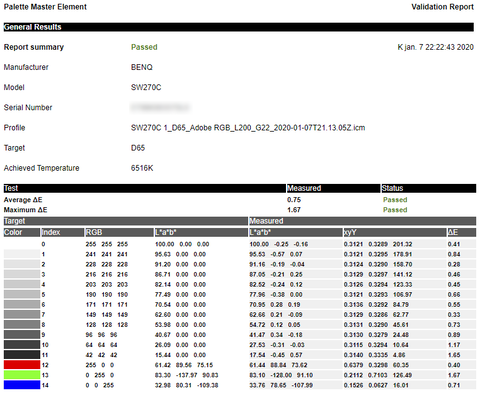Click the ΔE value 1.17 in row 10
Viewport: 480px width, 393px height.
(454, 345)
